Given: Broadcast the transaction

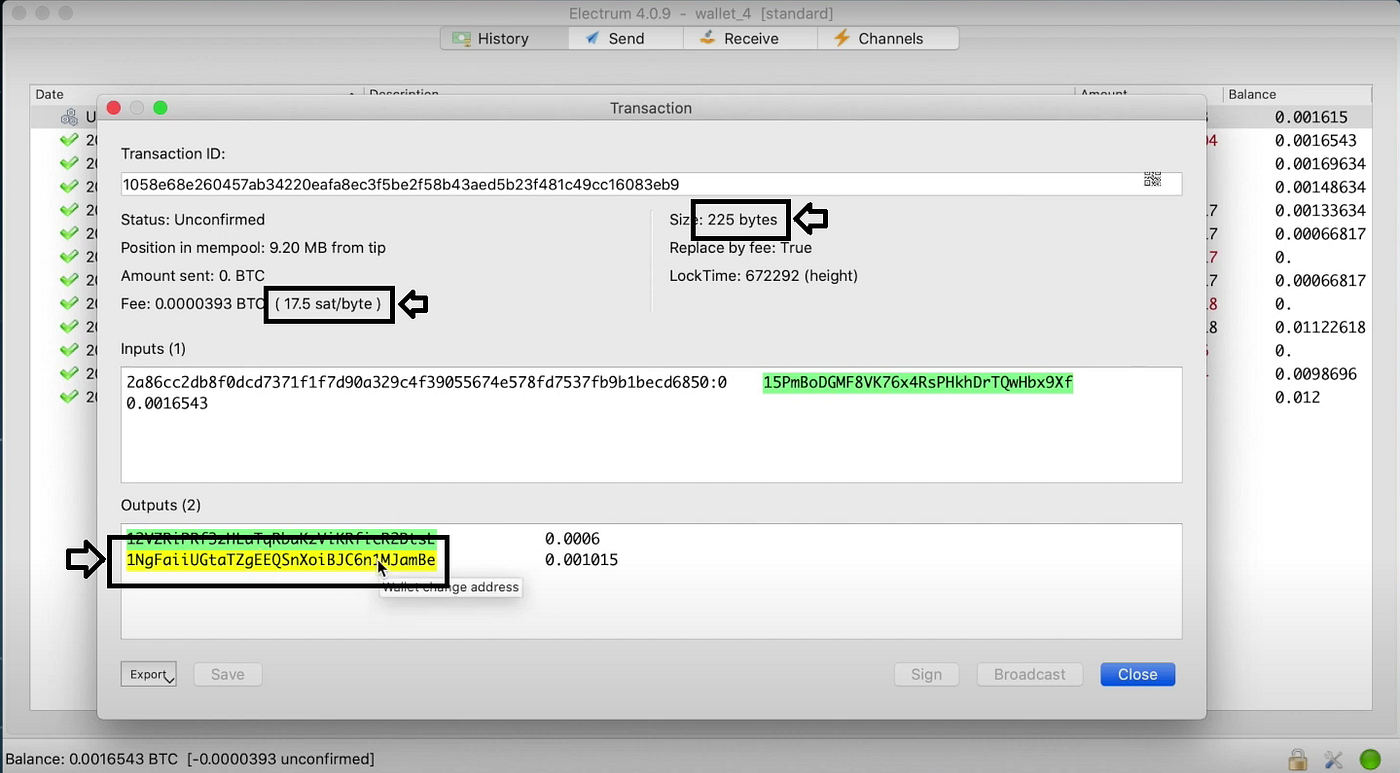Looking at the screenshot, I should pyautogui.click(x=1029, y=674).
